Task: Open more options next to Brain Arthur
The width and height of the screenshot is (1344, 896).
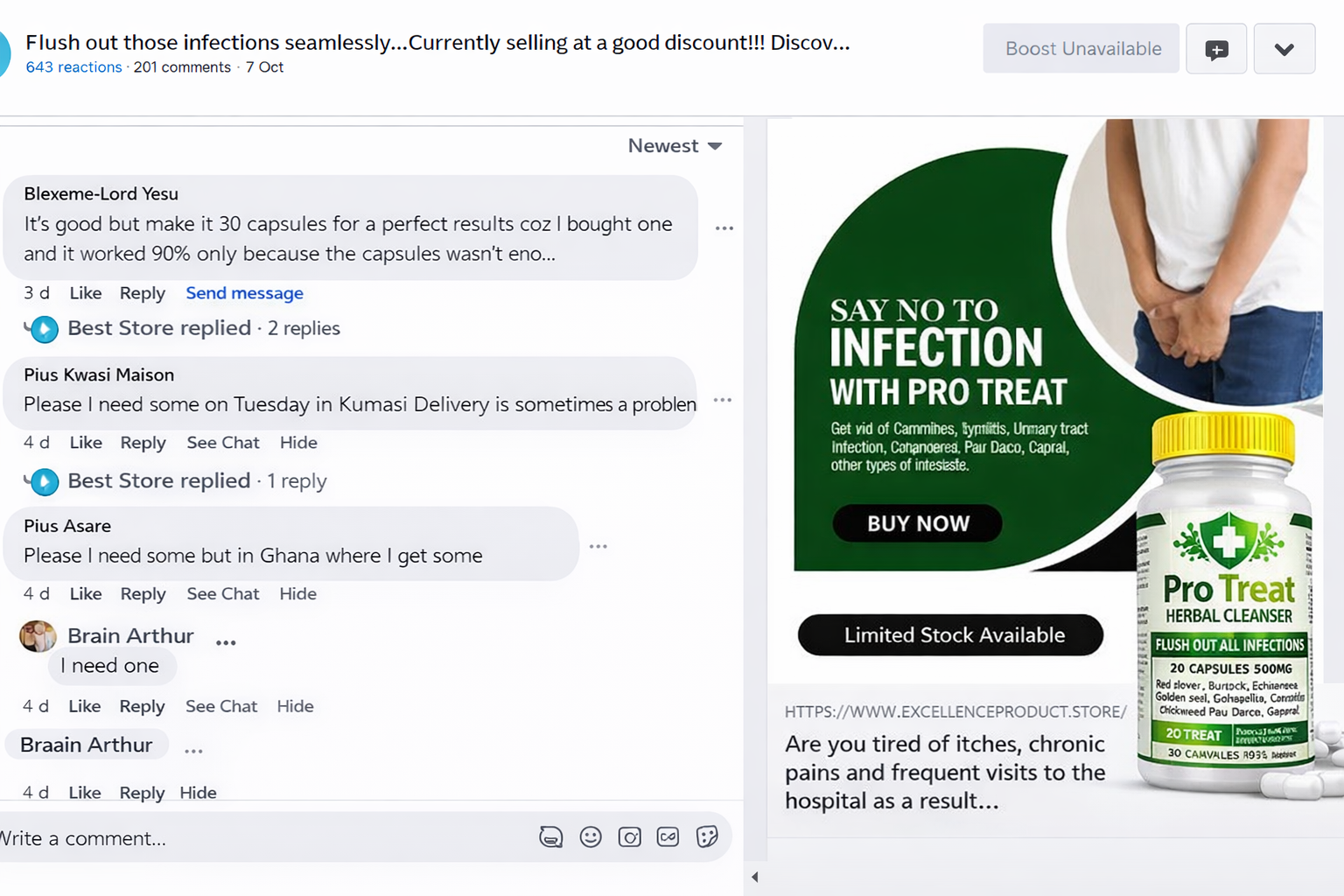Action: (226, 642)
